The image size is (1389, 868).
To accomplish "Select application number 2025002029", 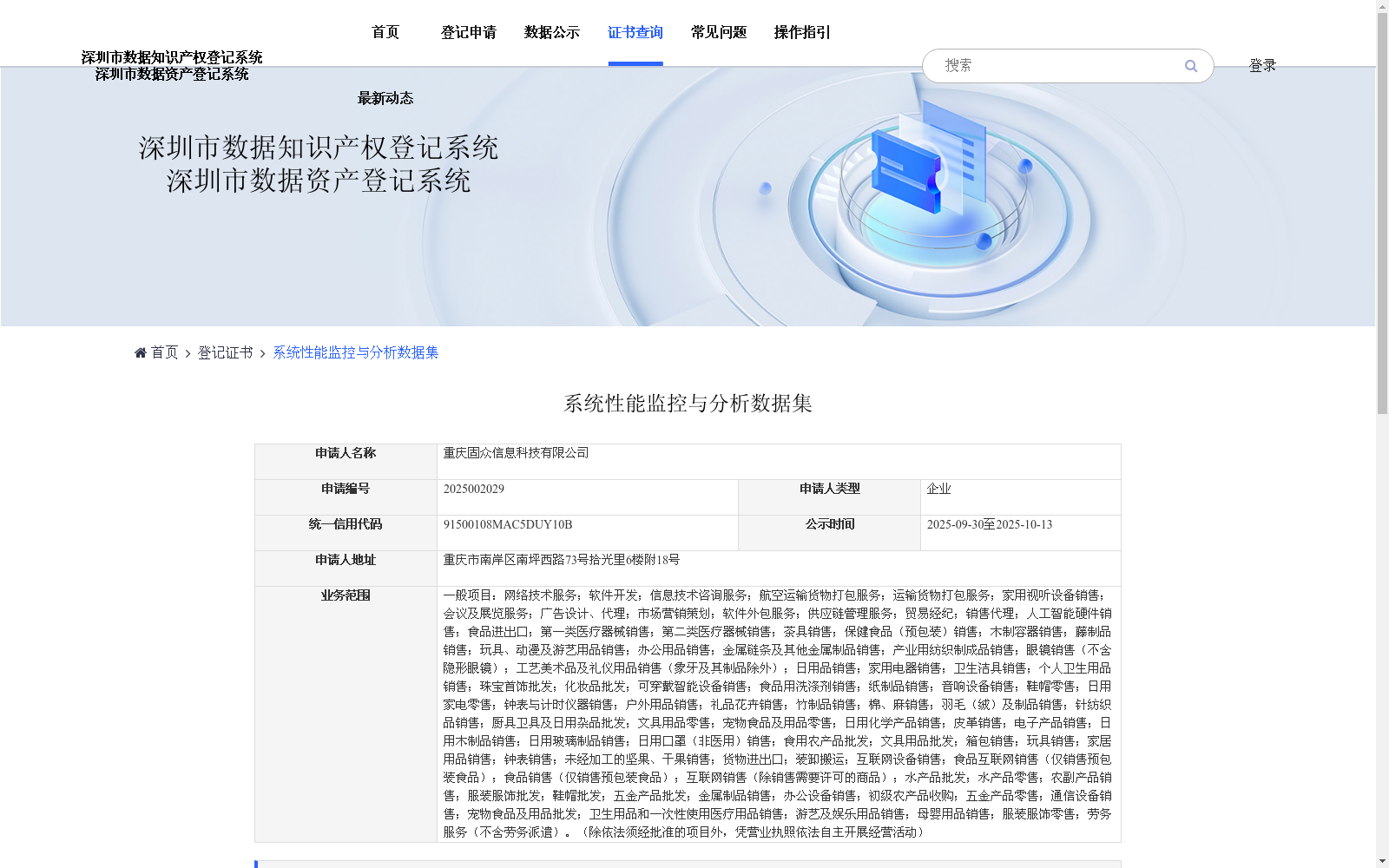I will click(x=473, y=489).
